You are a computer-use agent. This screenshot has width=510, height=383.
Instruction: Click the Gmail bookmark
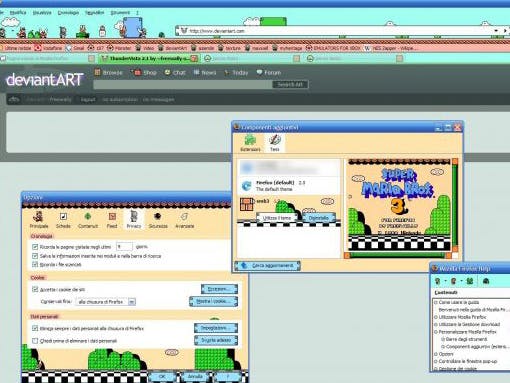(75, 48)
